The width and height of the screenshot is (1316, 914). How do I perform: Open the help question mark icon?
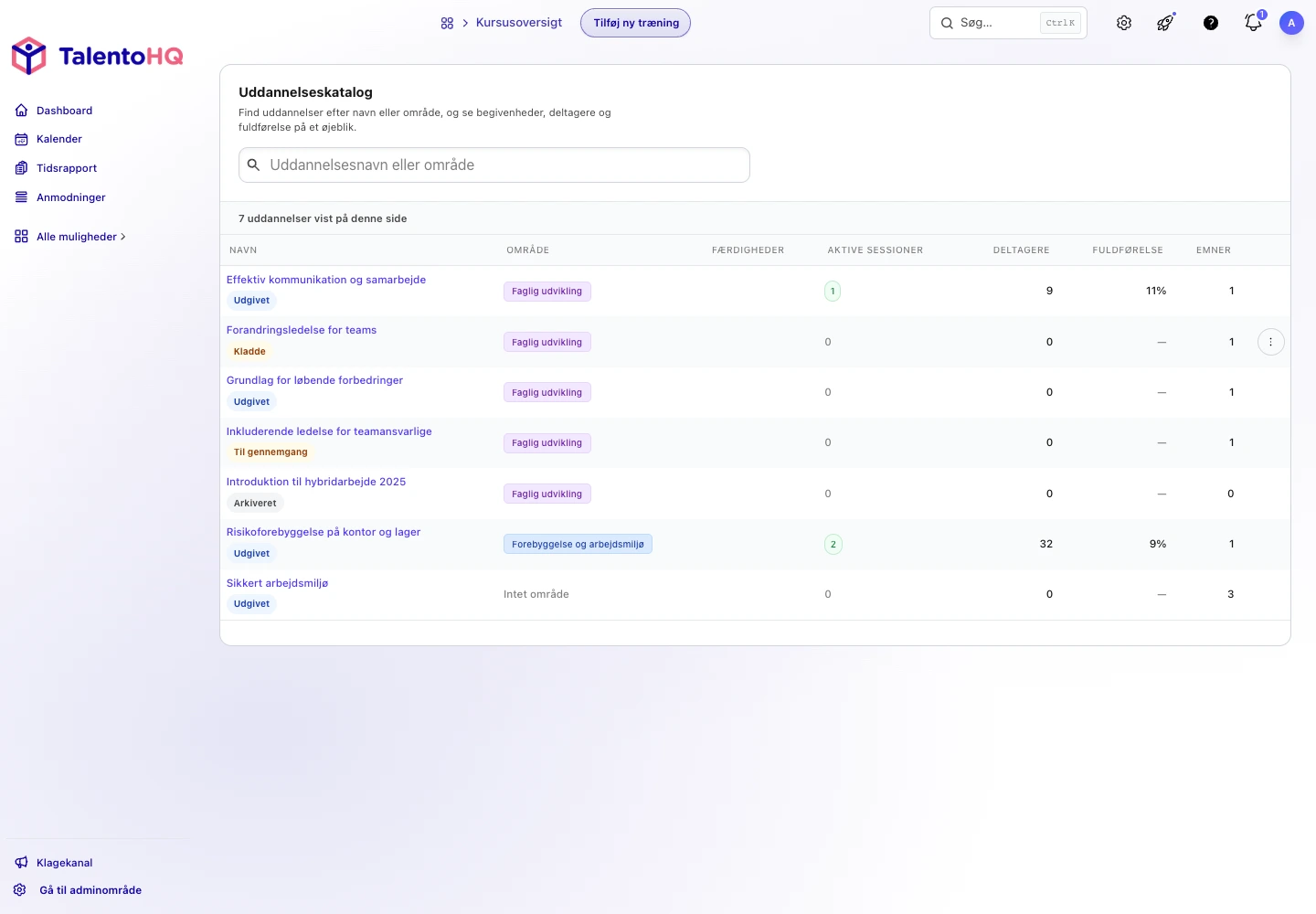coord(1211,23)
